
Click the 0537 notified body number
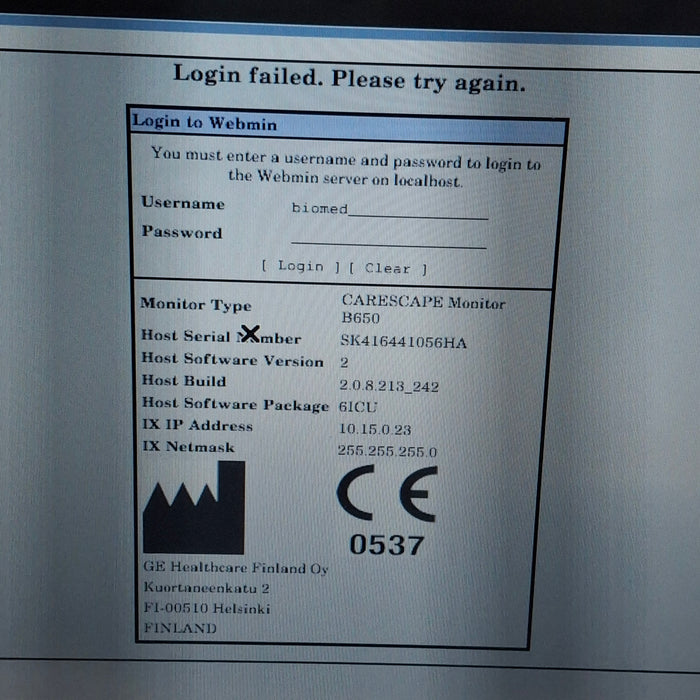click(x=386, y=545)
